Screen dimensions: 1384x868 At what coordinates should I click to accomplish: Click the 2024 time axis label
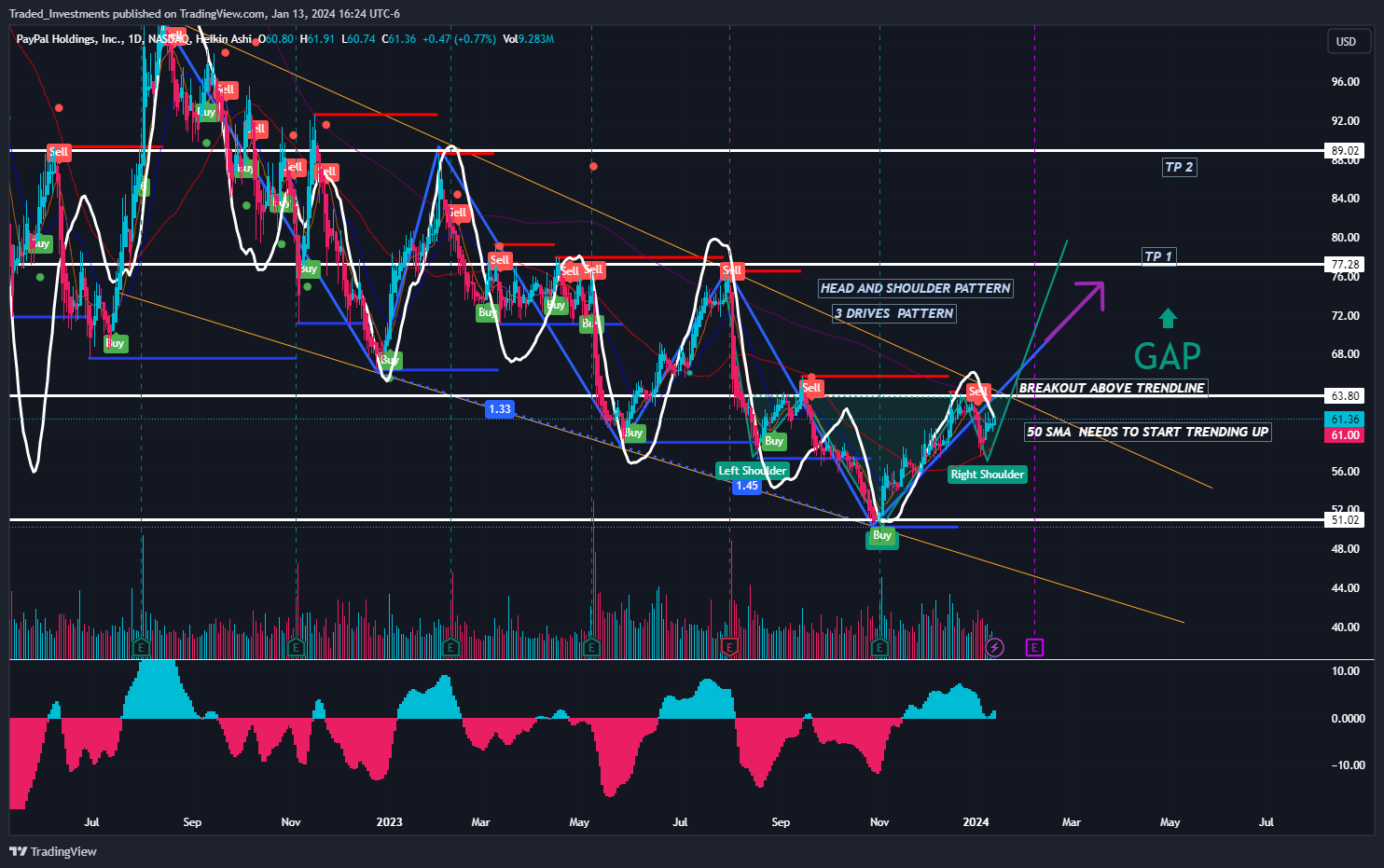click(x=976, y=822)
